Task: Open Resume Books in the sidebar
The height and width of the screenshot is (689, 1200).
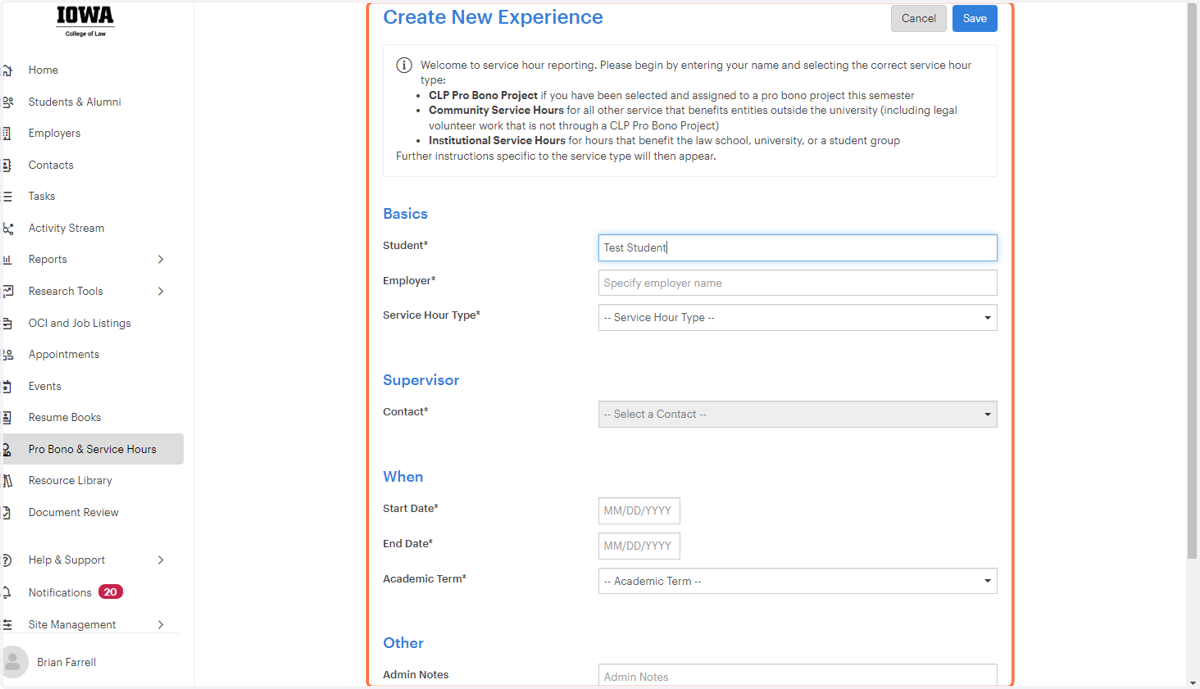Action: 64,417
